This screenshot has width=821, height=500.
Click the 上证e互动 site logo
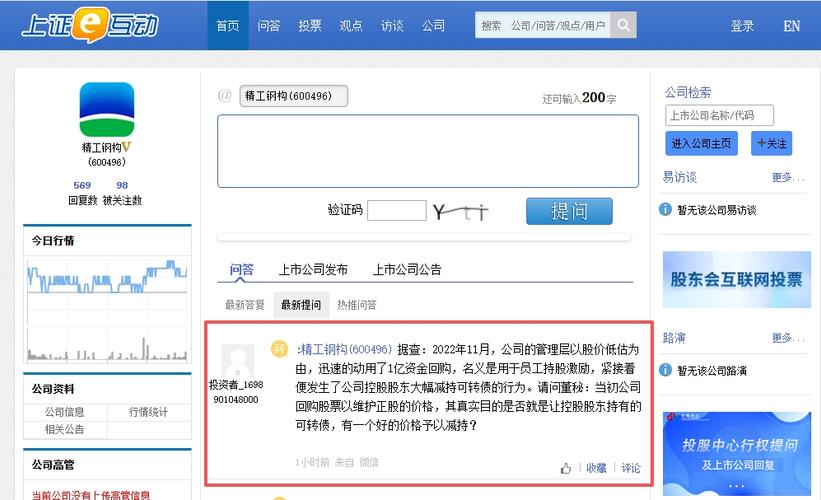[90, 25]
